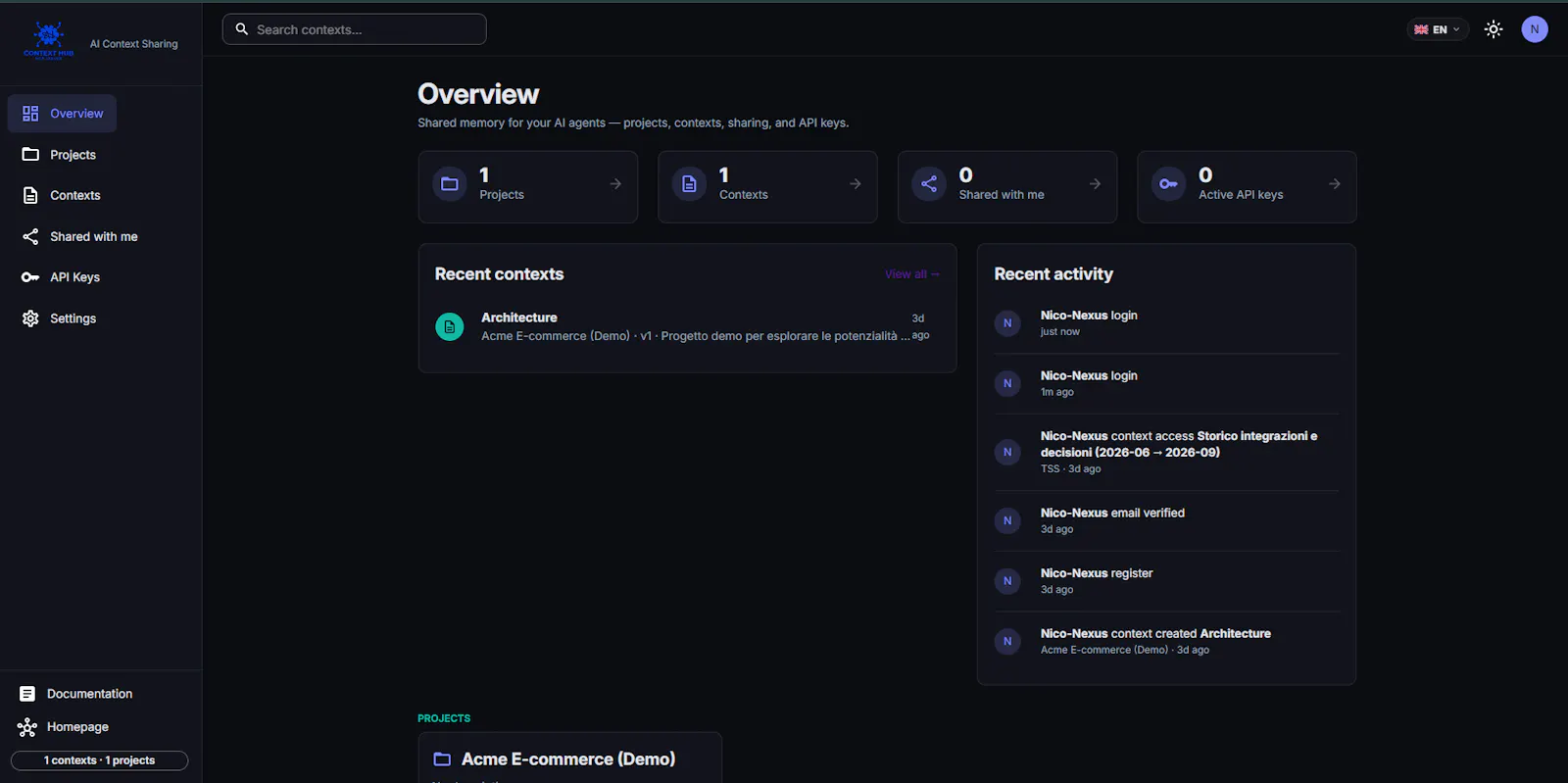Click the Documentation icon in sidebar footer
This screenshot has width=1568, height=783.
(x=27, y=694)
